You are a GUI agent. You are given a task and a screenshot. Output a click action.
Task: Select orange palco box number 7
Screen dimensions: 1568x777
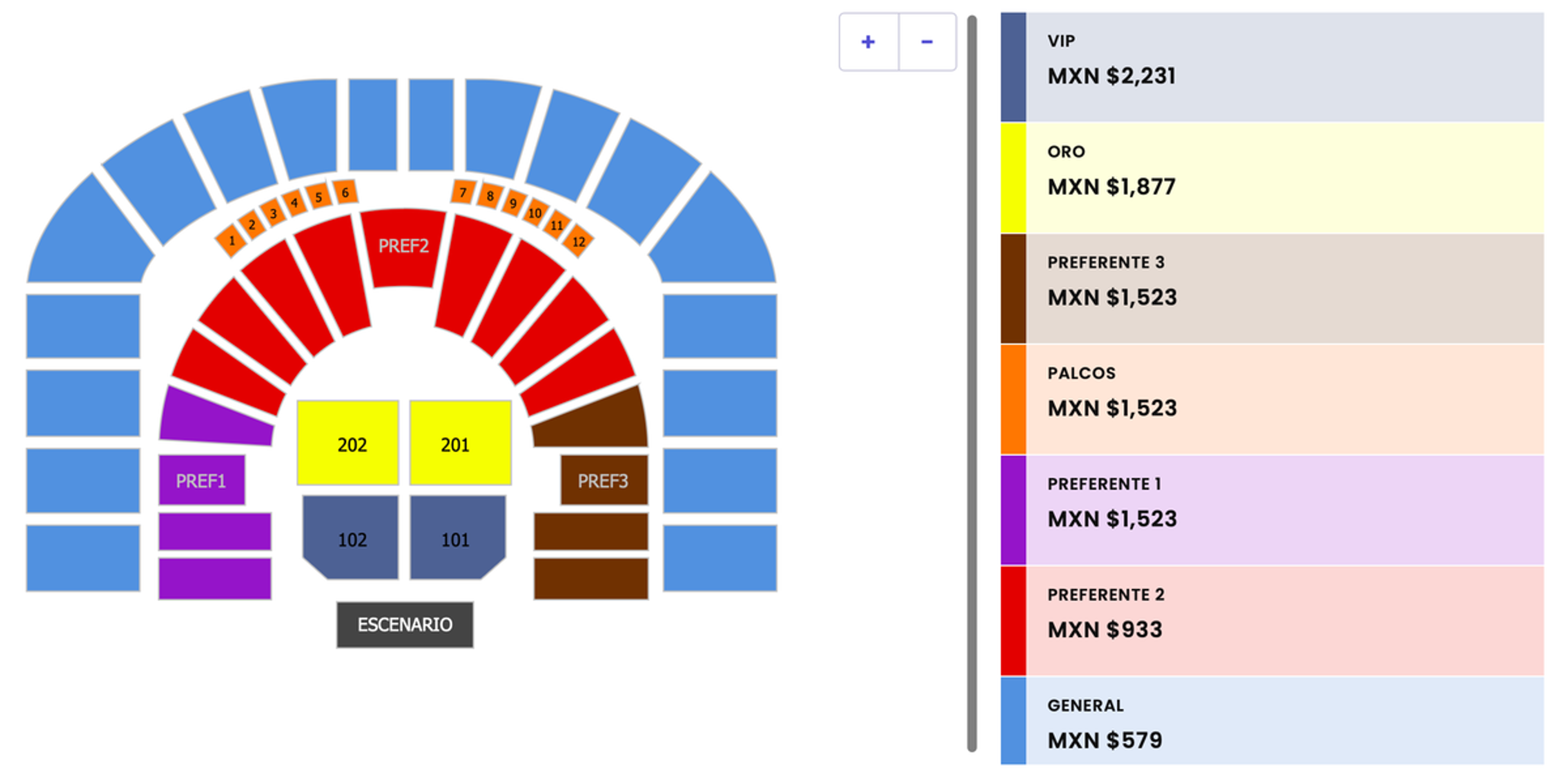[x=463, y=192]
